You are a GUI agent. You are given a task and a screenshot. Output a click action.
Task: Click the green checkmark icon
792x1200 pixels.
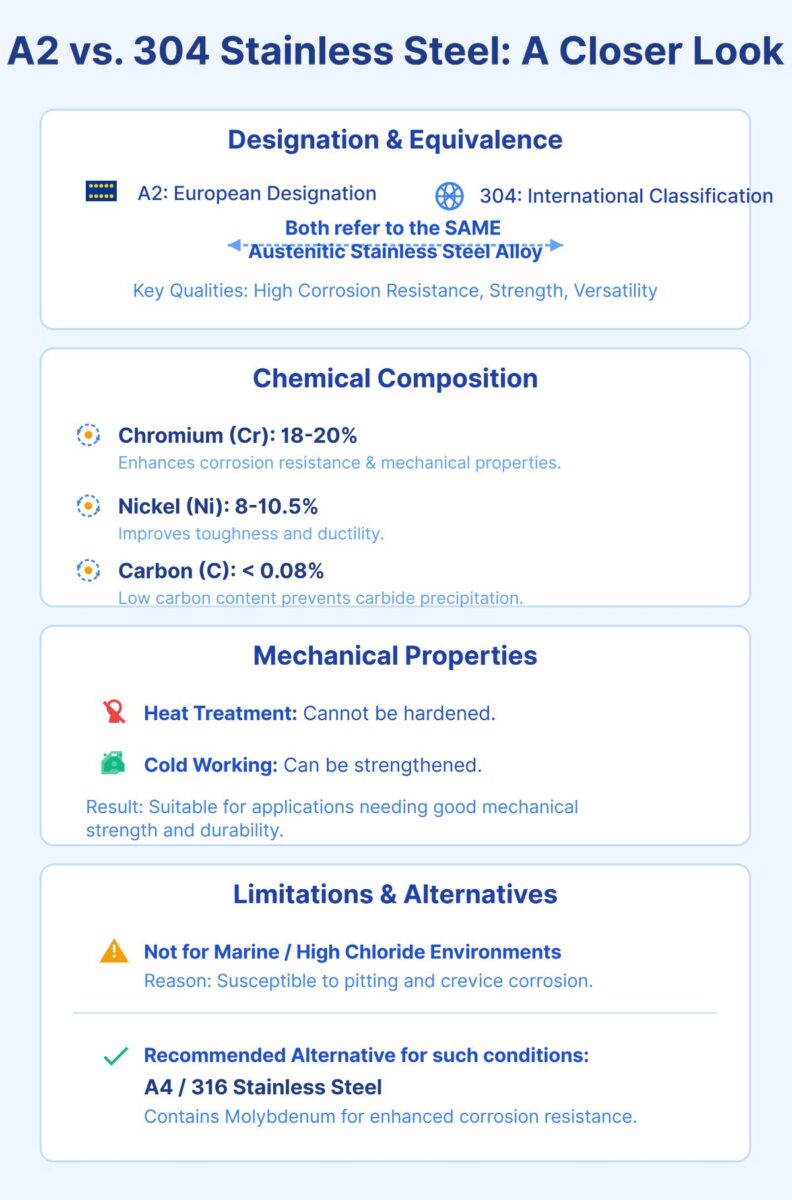115,1056
